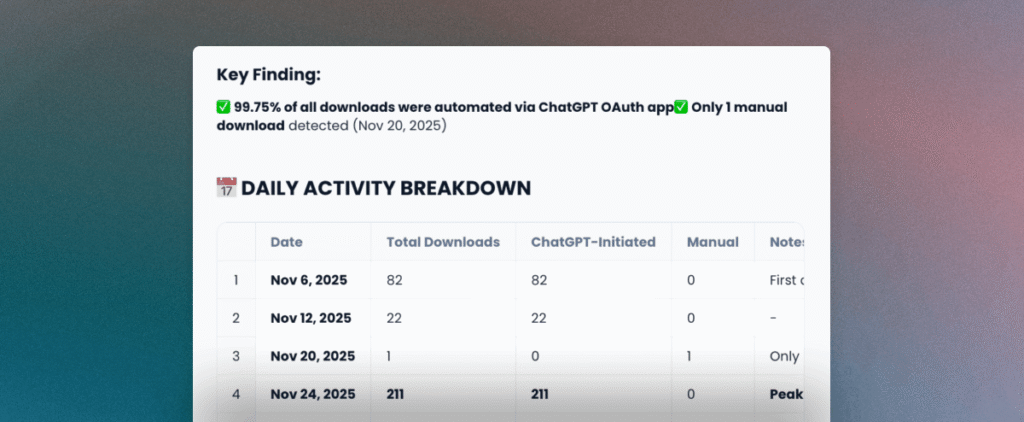Select row number 4 in the table
This screenshot has width=1024, height=422.
[236, 394]
